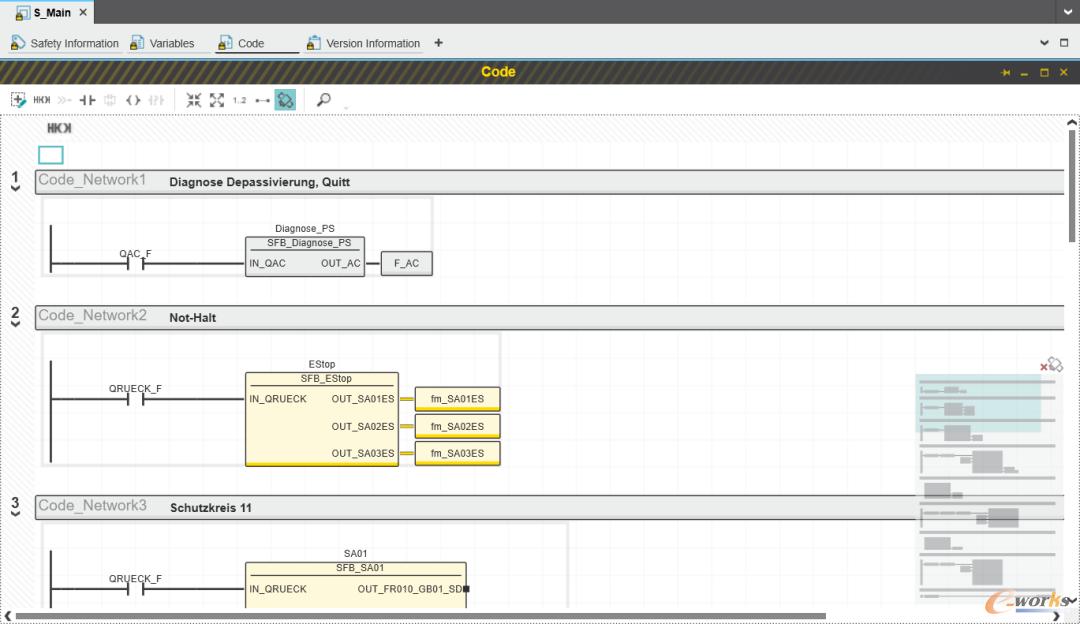Open the small toolbar overflow arrow
The height and width of the screenshot is (624, 1080).
(x=346, y=107)
